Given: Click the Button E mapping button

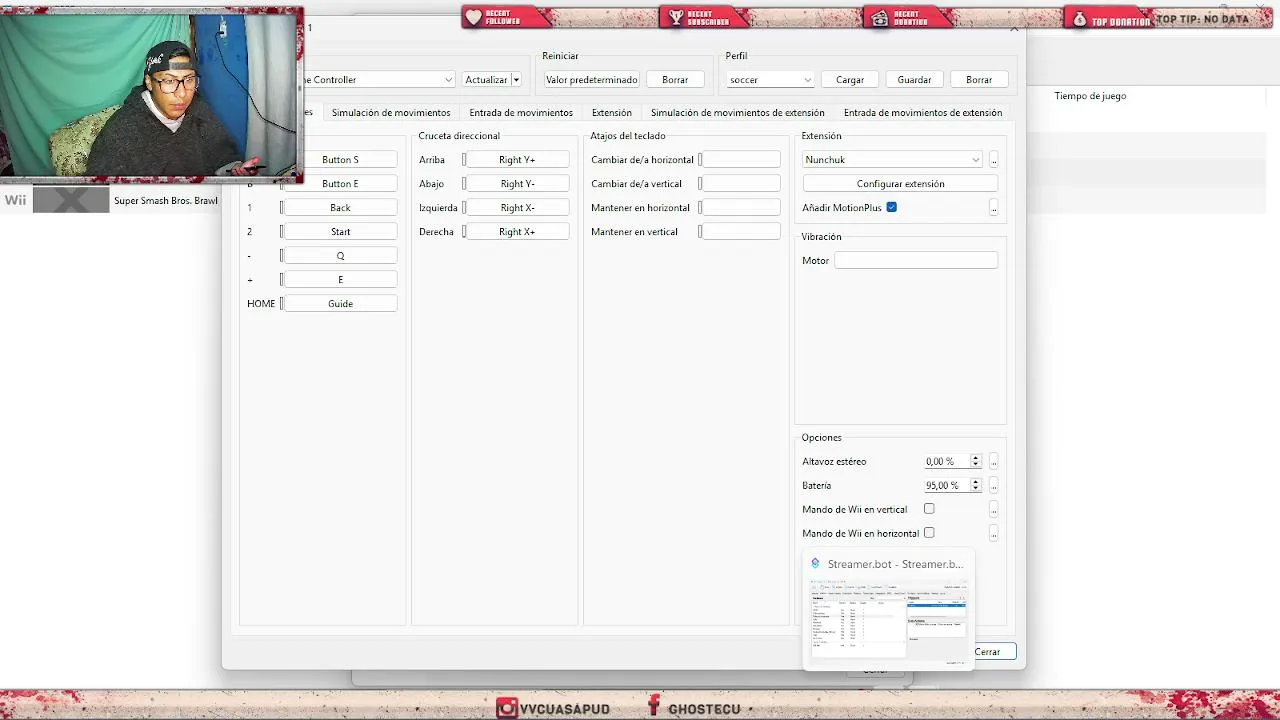Looking at the screenshot, I should 340,184.
